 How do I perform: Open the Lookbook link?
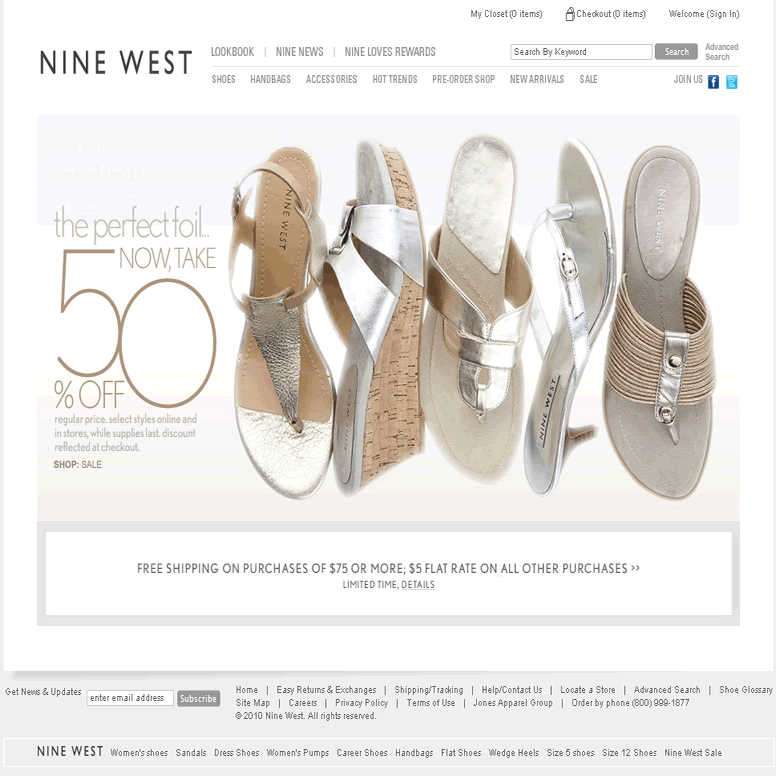pyautogui.click(x=233, y=52)
